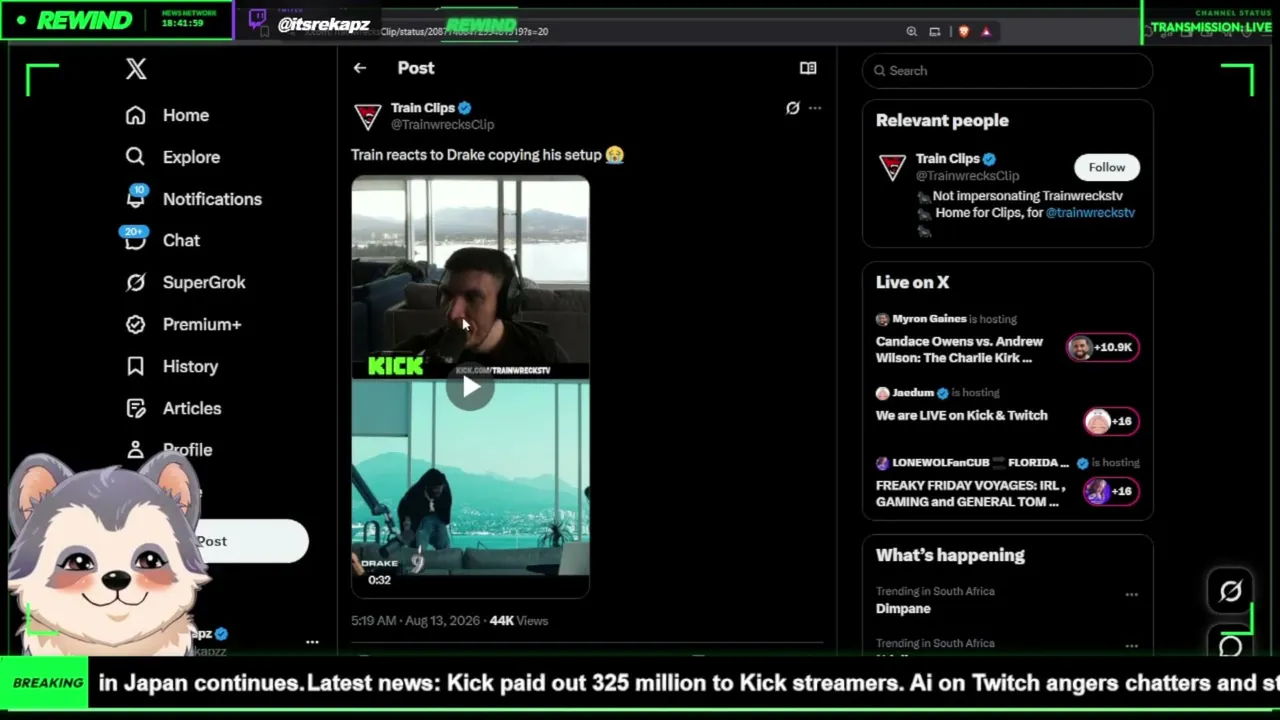The width and height of the screenshot is (1280, 720).
Task: Open FREAKY FRIDAY VOYAGES live stream
Action: pos(971,494)
